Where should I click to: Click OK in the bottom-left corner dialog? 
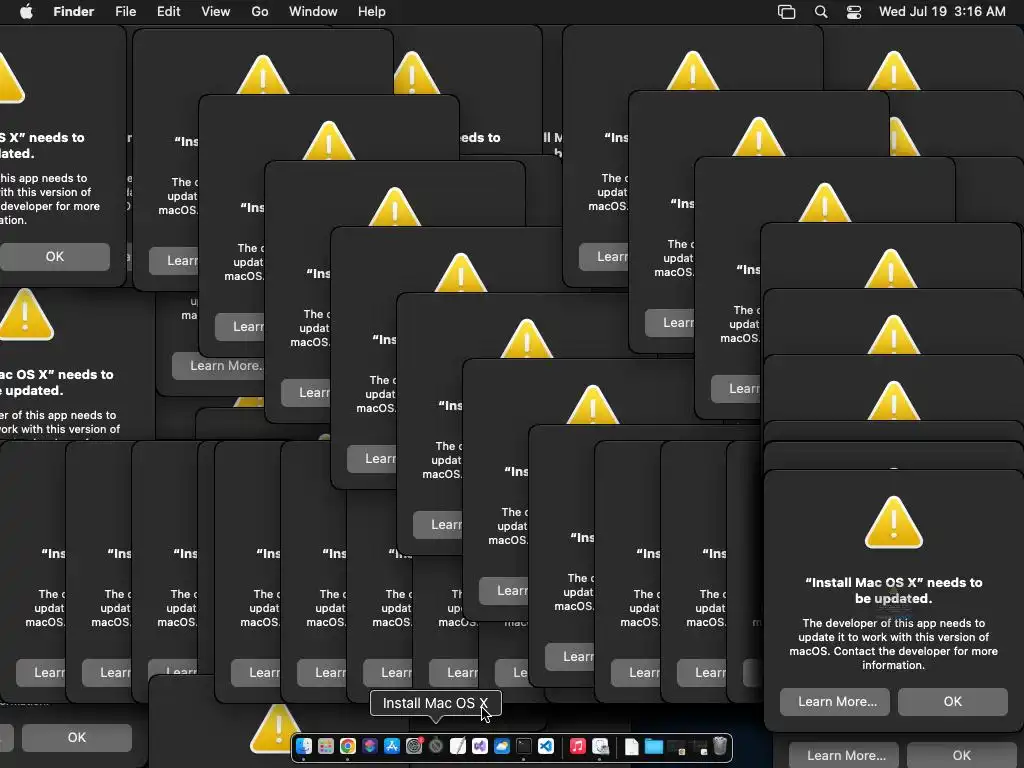[x=76, y=737]
